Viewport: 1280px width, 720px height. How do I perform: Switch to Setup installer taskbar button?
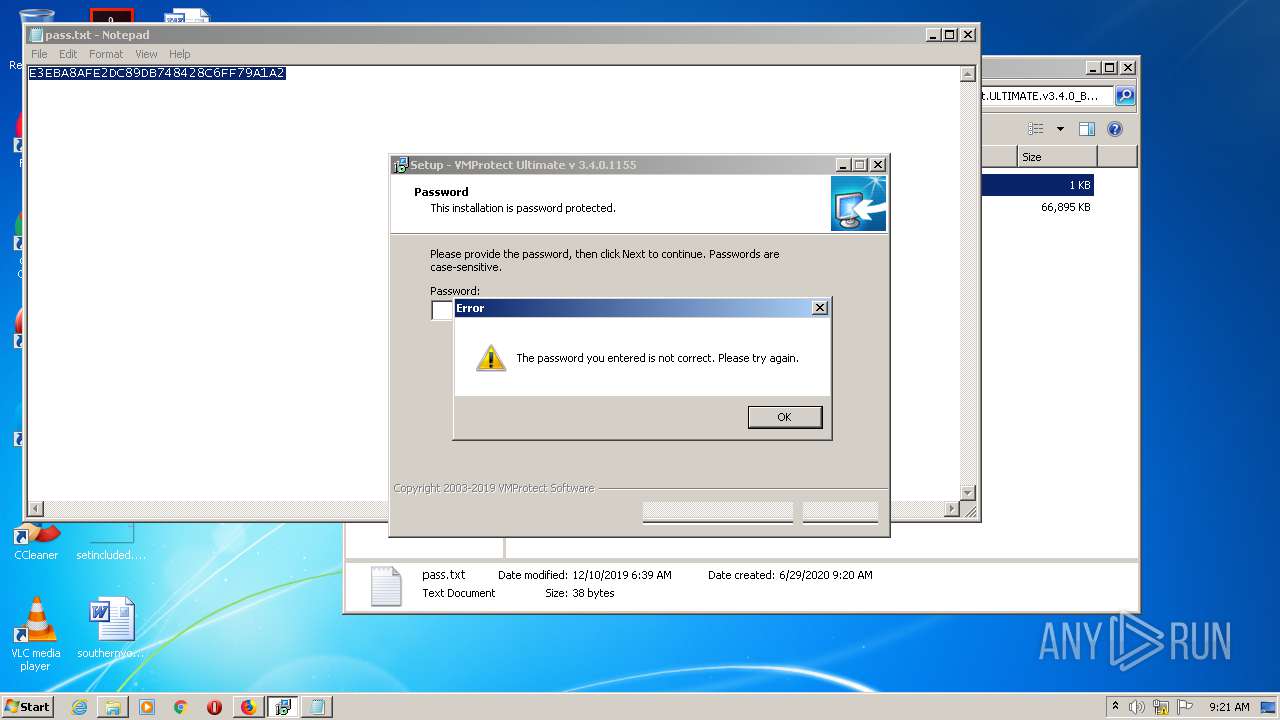coord(283,707)
